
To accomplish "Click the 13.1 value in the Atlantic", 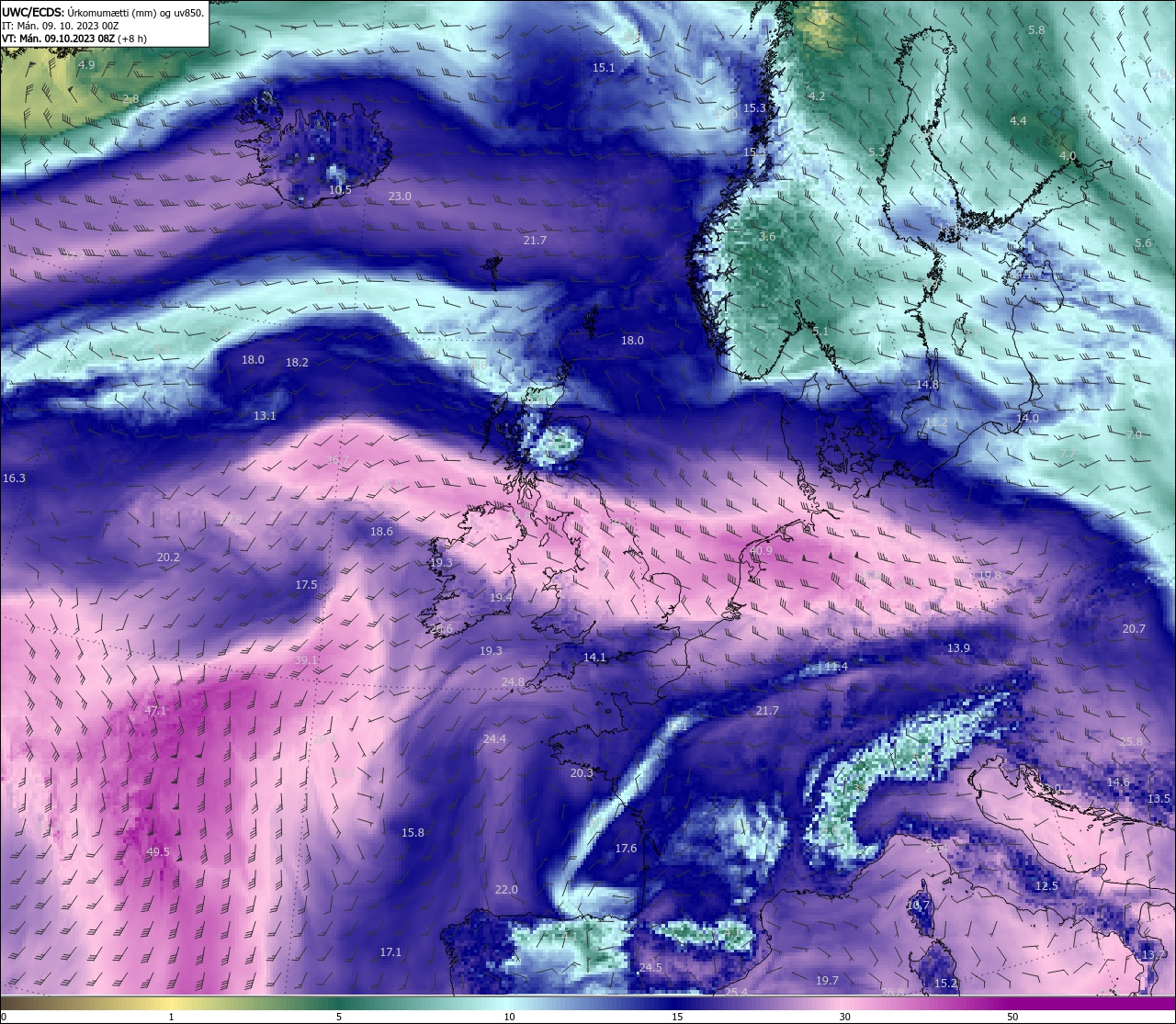I will pos(265,416).
